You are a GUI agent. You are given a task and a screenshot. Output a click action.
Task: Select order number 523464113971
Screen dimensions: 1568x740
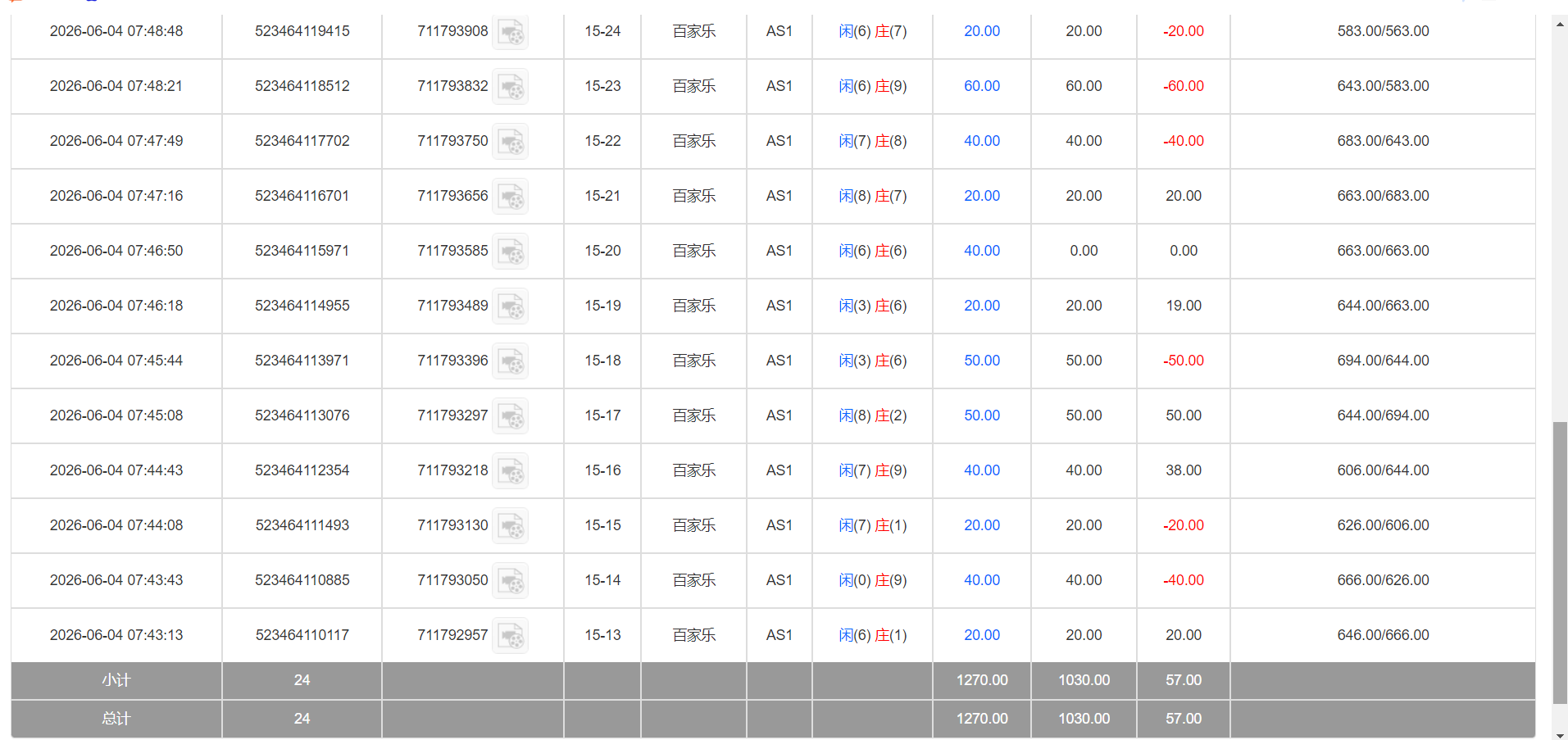pos(302,361)
